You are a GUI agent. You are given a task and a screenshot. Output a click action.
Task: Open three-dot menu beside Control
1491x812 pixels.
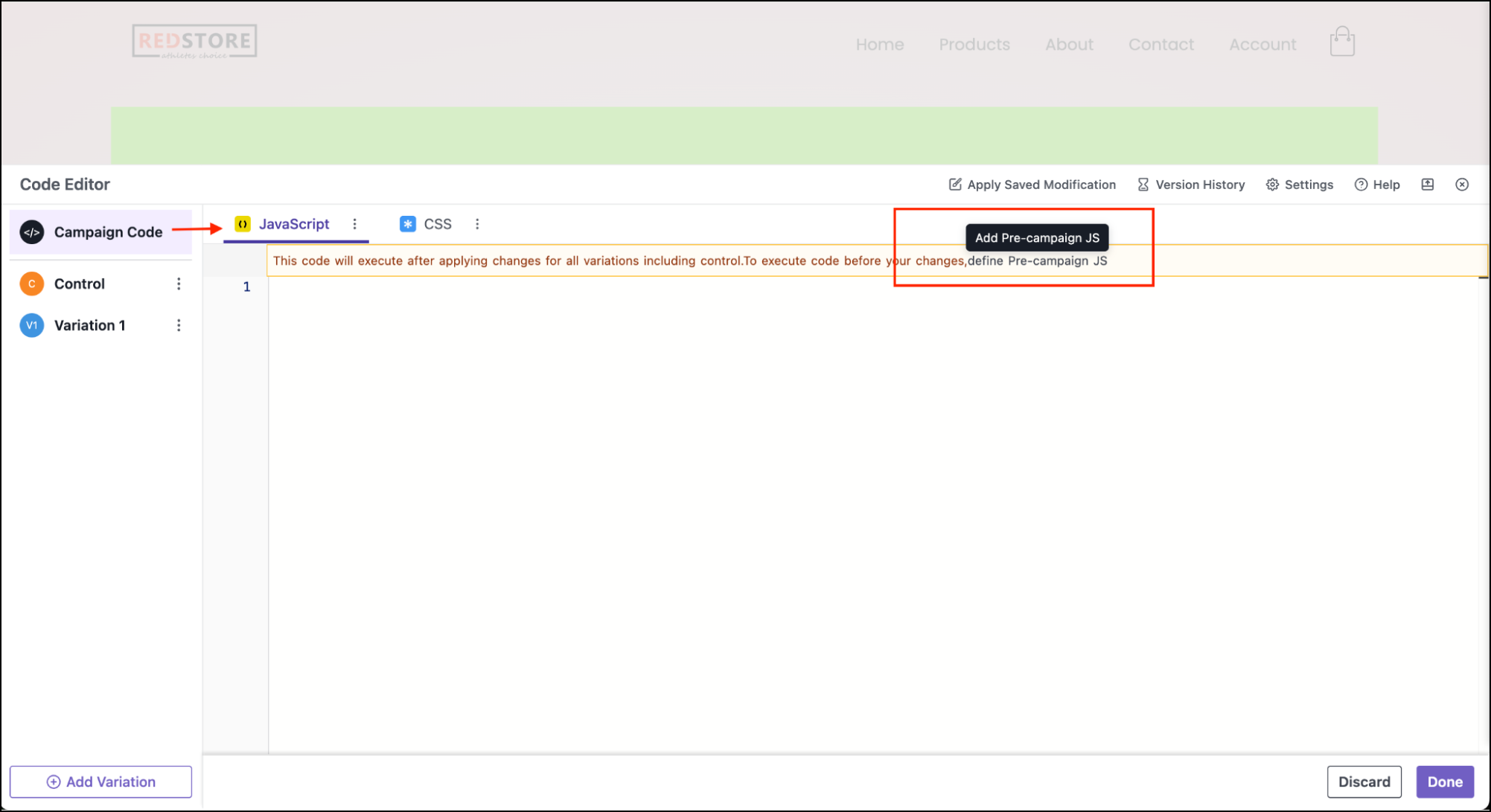(179, 284)
